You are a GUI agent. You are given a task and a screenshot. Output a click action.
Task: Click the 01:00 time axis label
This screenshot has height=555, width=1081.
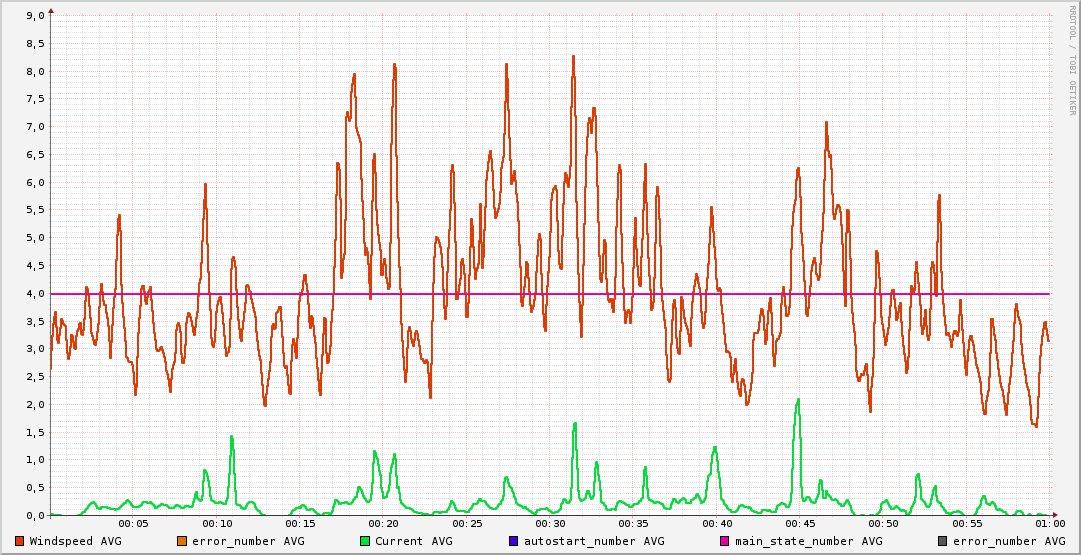(x=1049, y=523)
